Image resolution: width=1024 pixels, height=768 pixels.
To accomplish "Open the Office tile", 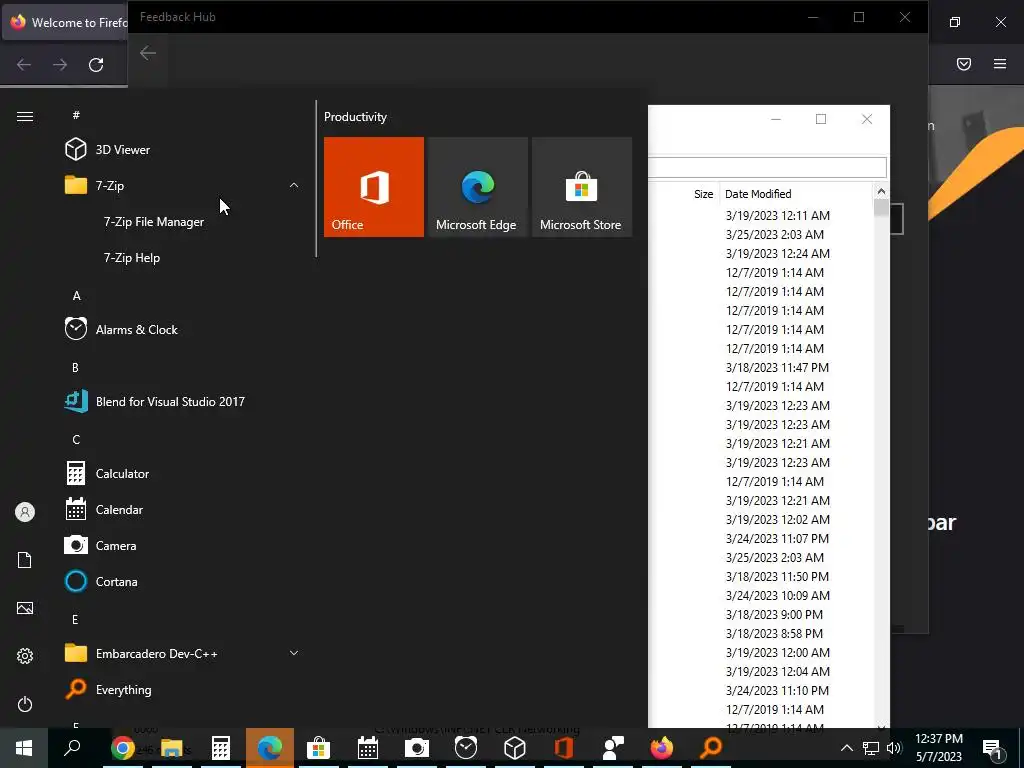I will click(374, 187).
